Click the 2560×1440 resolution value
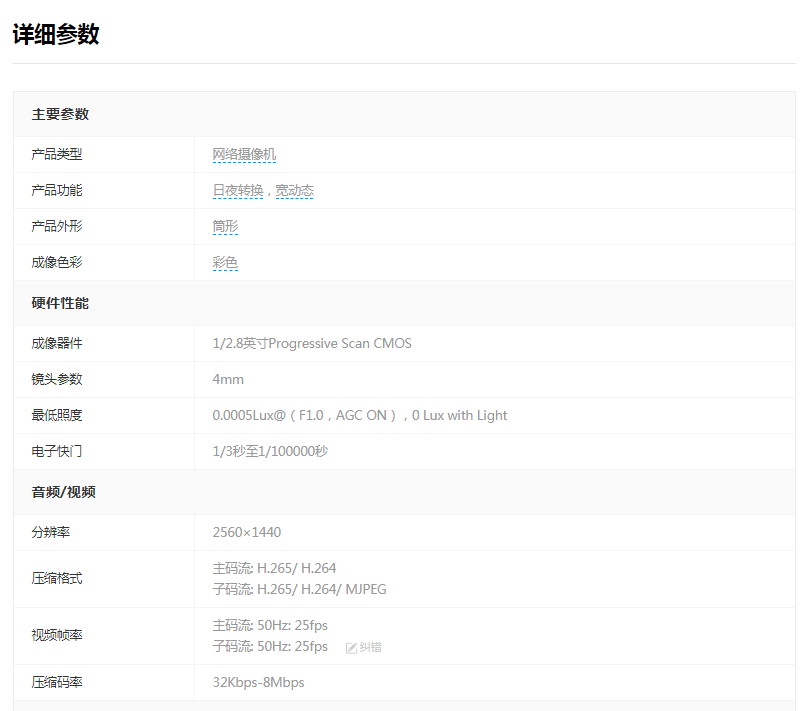Screen dimensions: 803x711 tap(246, 532)
